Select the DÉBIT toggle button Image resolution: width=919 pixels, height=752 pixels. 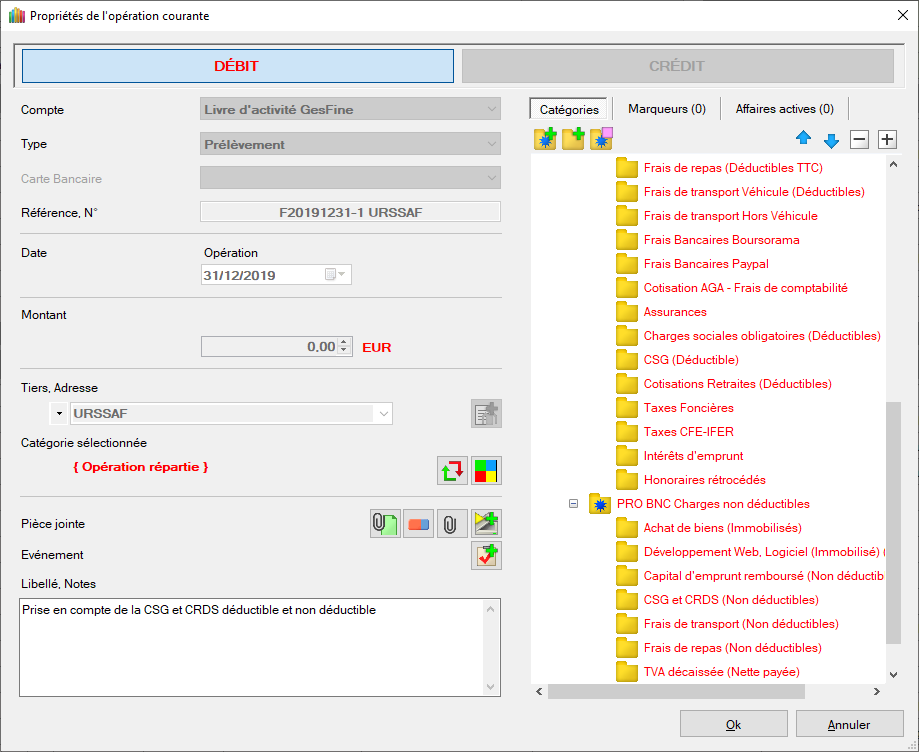coord(237,66)
